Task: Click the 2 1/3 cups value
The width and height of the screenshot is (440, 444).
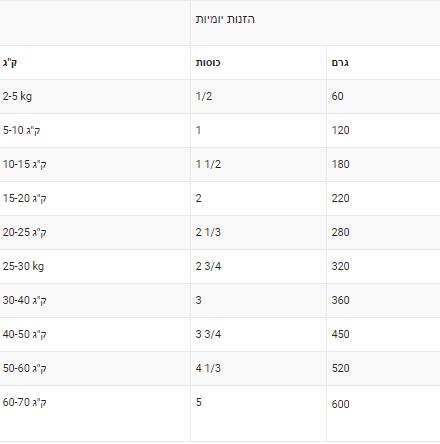Action: point(208,232)
